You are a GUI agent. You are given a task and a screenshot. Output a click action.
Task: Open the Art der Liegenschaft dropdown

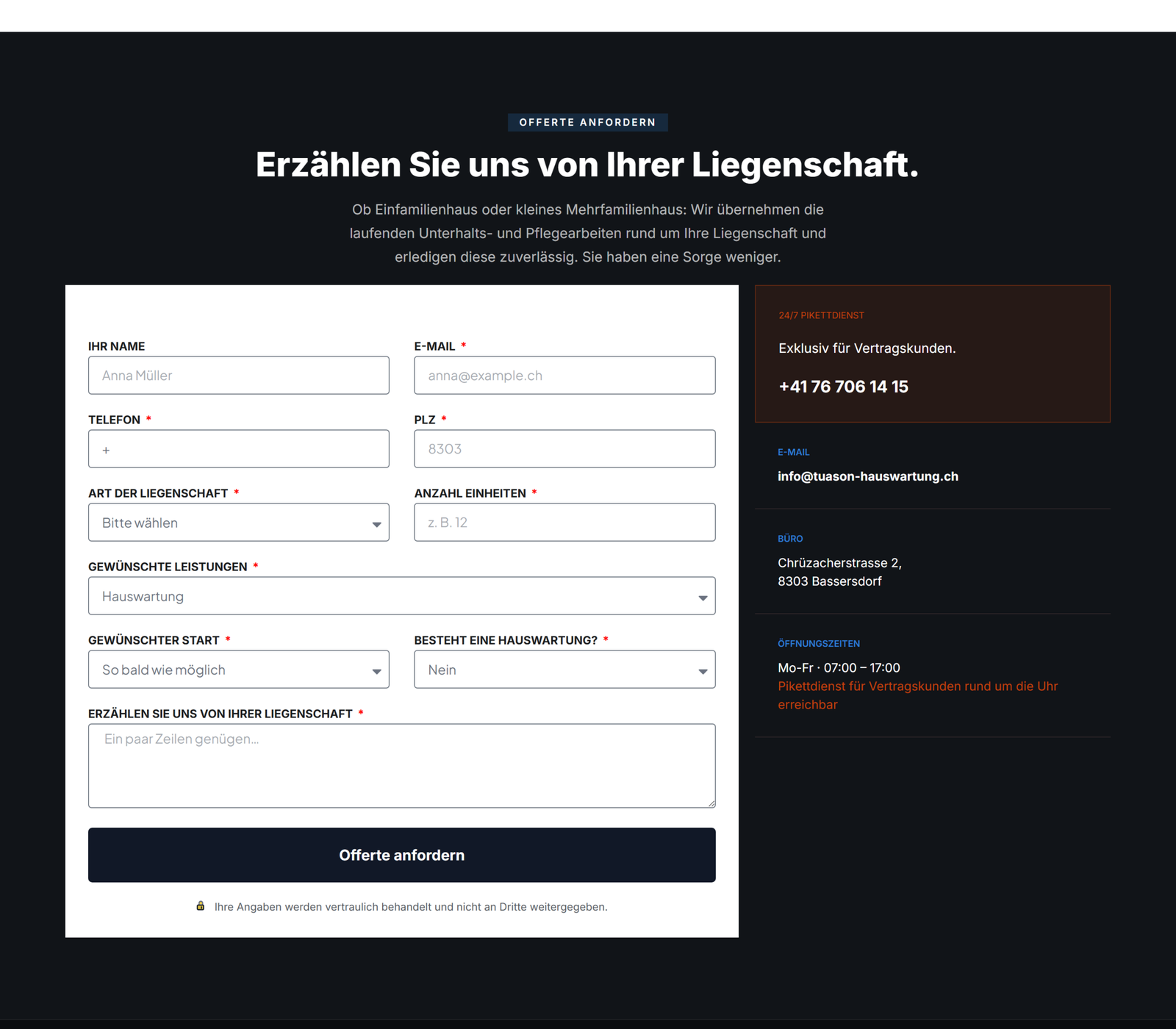239,523
